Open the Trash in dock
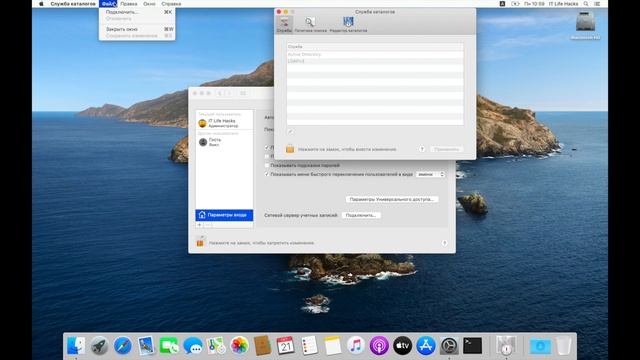 tap(564, 346)
